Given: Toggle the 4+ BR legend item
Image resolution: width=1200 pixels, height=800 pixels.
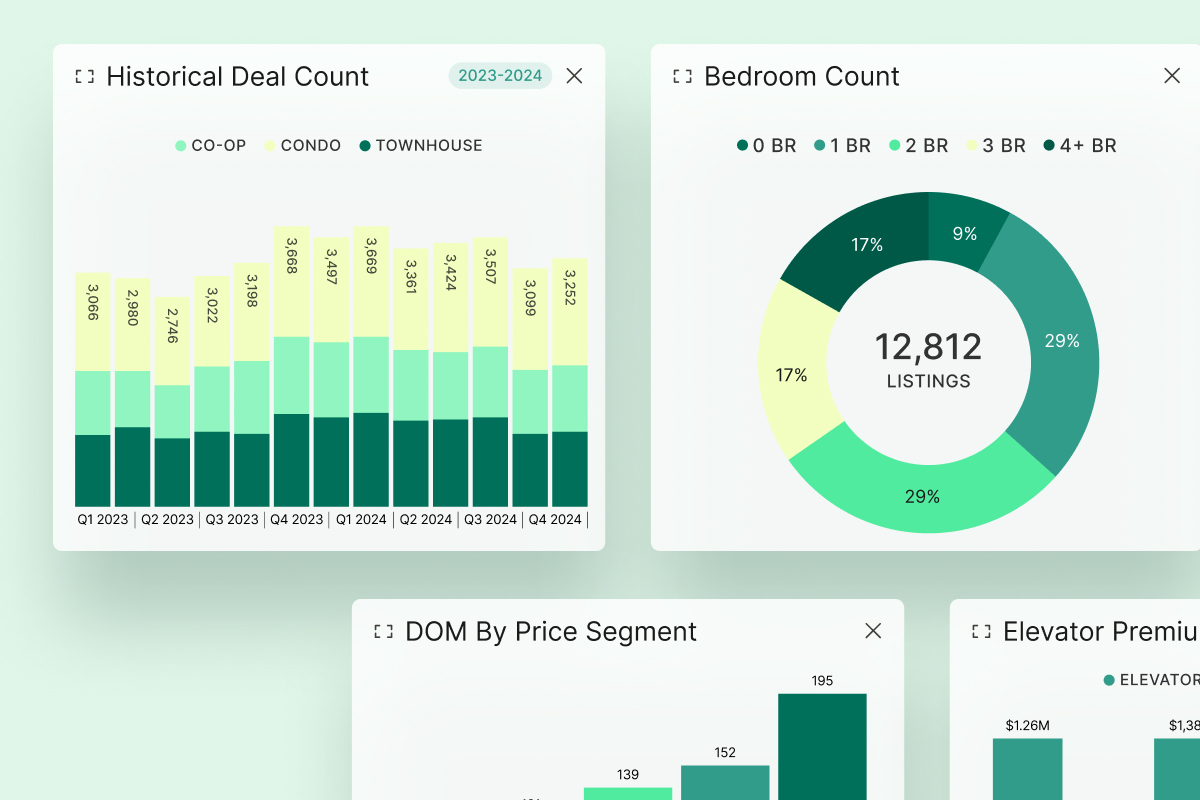Looking at the screenshot, I should click(1080, 146).
